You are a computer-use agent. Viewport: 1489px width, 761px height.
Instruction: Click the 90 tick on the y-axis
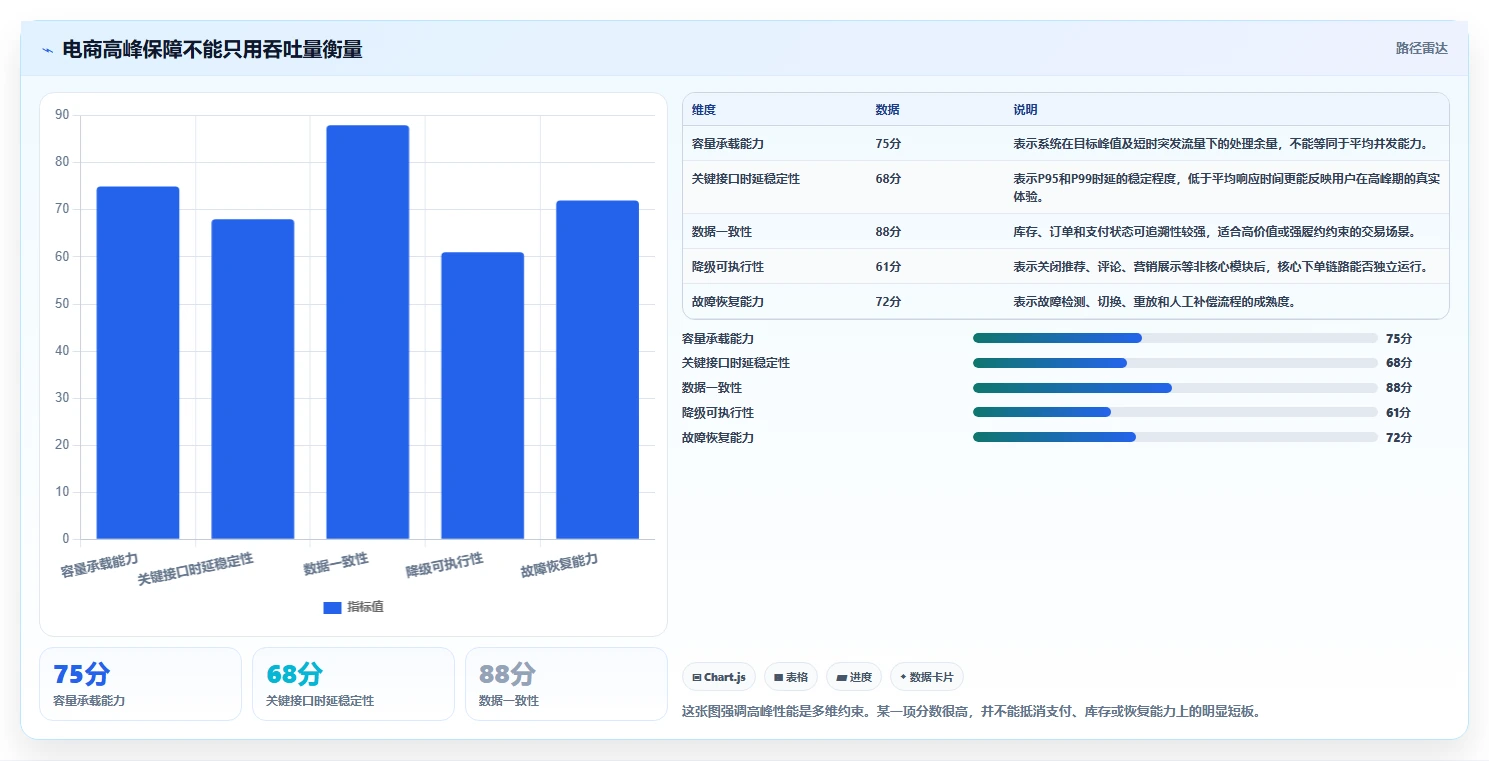(62, 115)
